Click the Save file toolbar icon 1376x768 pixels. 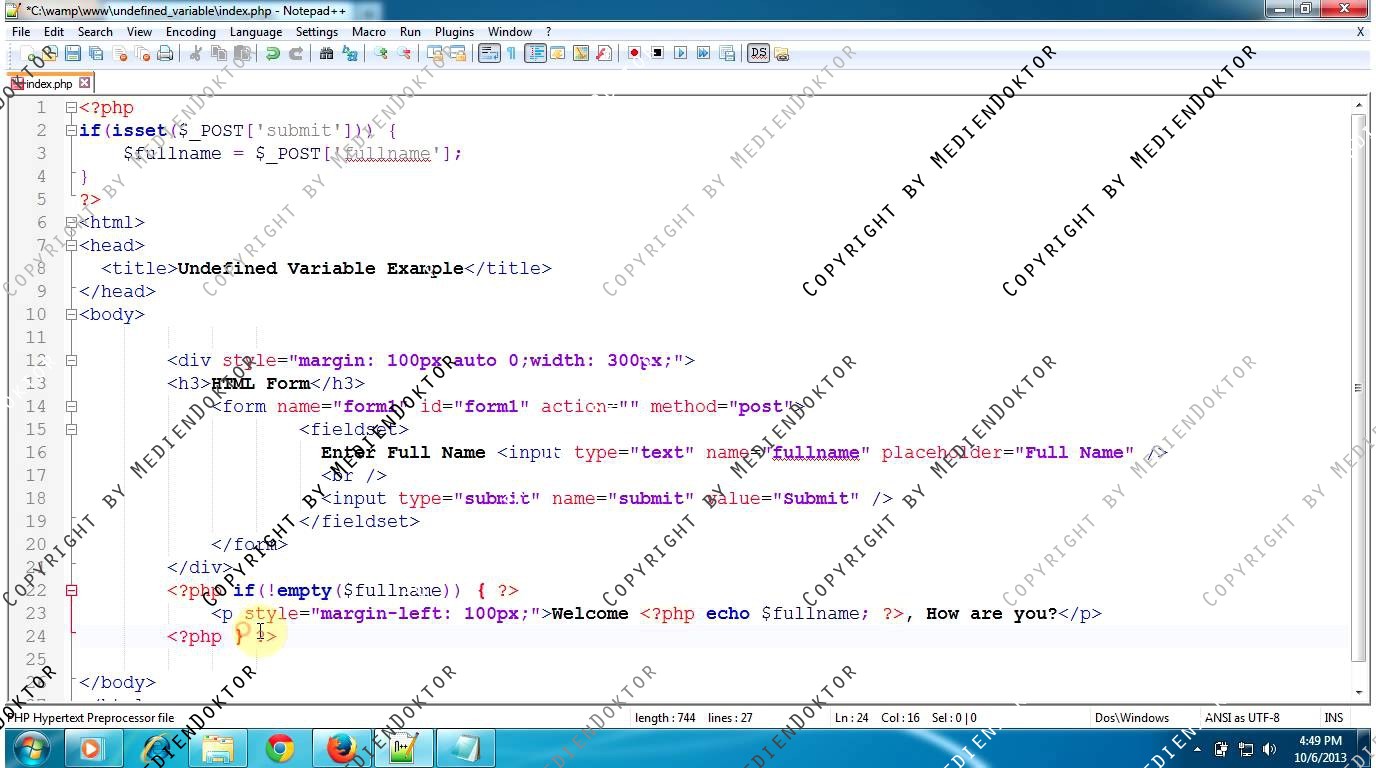point(72,54)
